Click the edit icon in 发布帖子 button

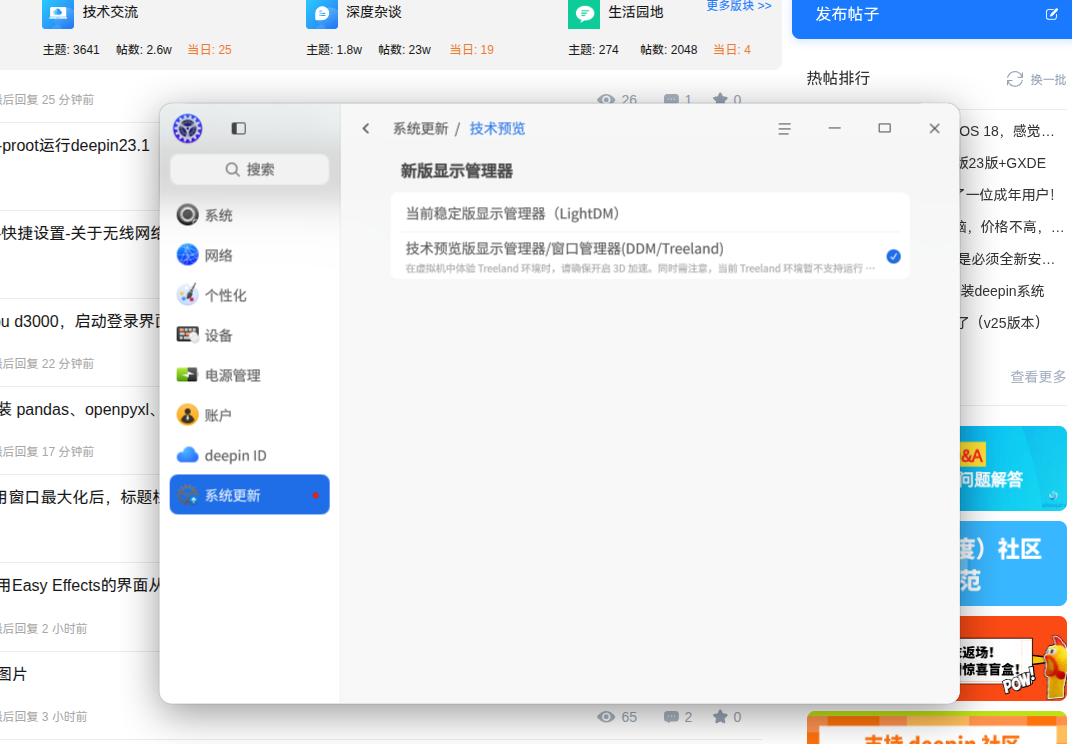(x=1052, y=14)
